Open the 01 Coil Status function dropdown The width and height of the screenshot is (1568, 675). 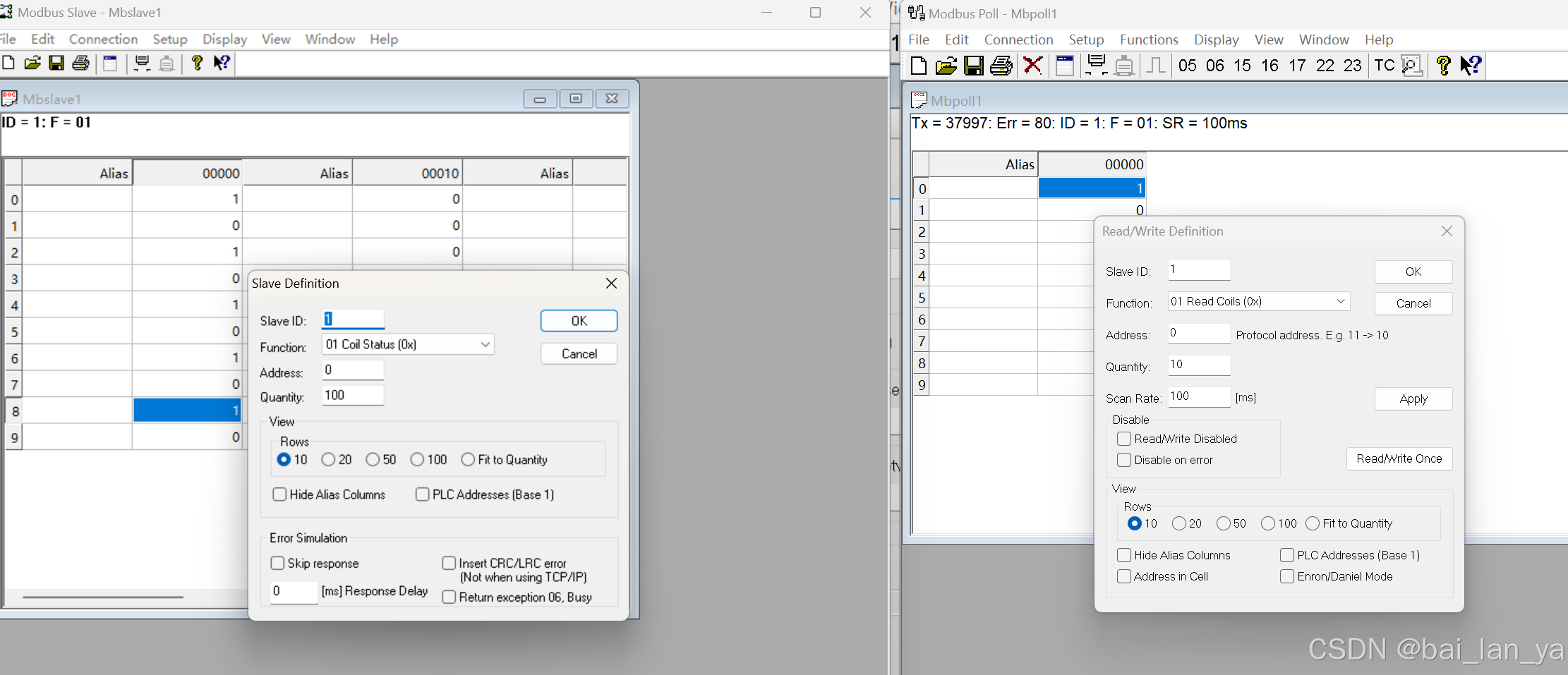408,344
